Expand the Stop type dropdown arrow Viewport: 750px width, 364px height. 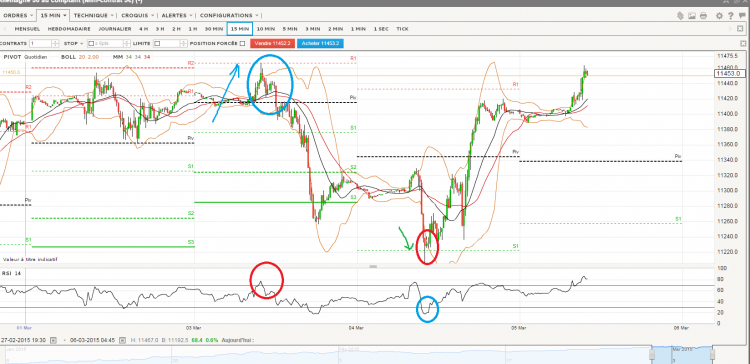click(82, 44)
